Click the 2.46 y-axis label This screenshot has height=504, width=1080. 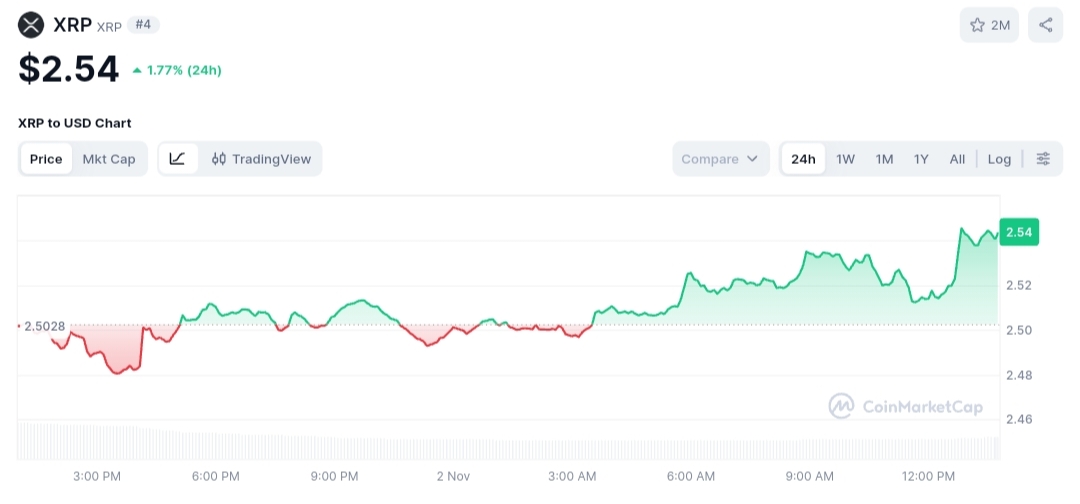[x=1018, y=419]
